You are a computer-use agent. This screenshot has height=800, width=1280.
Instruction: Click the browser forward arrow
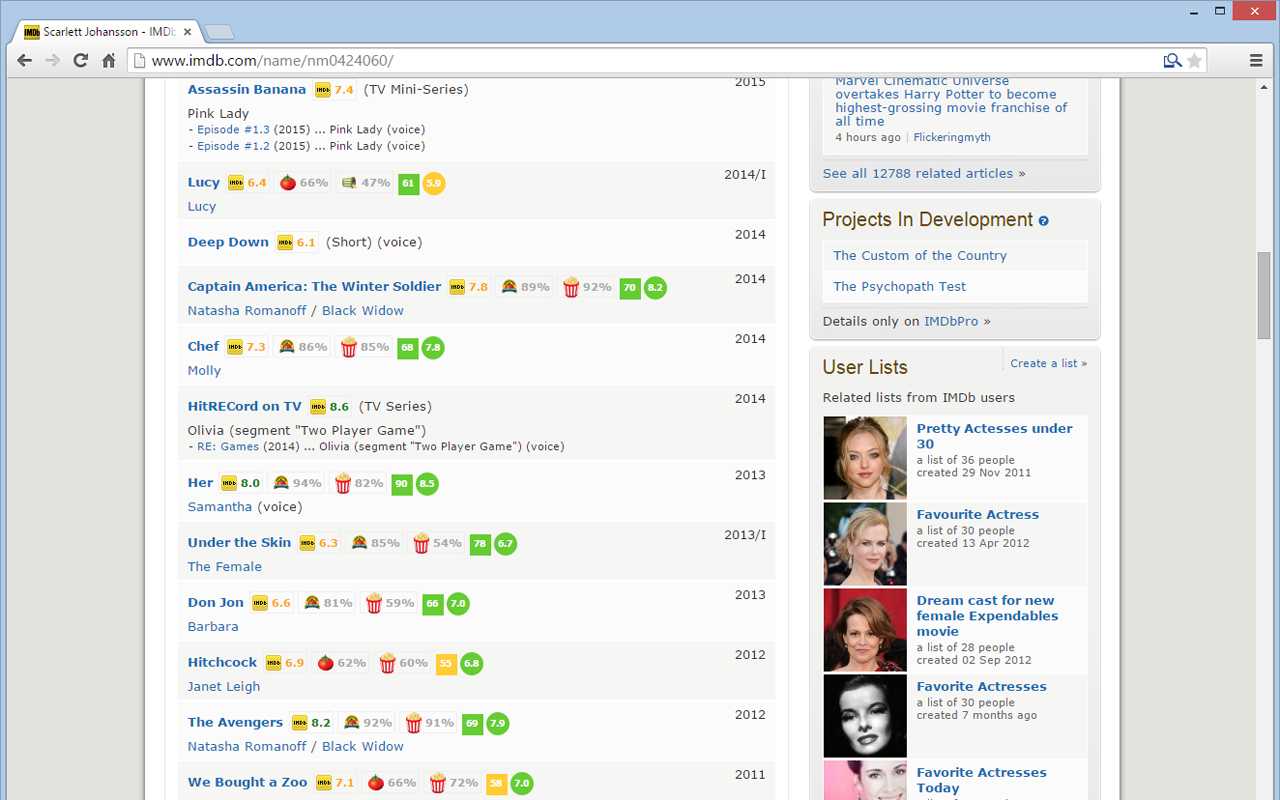point(53,61)
